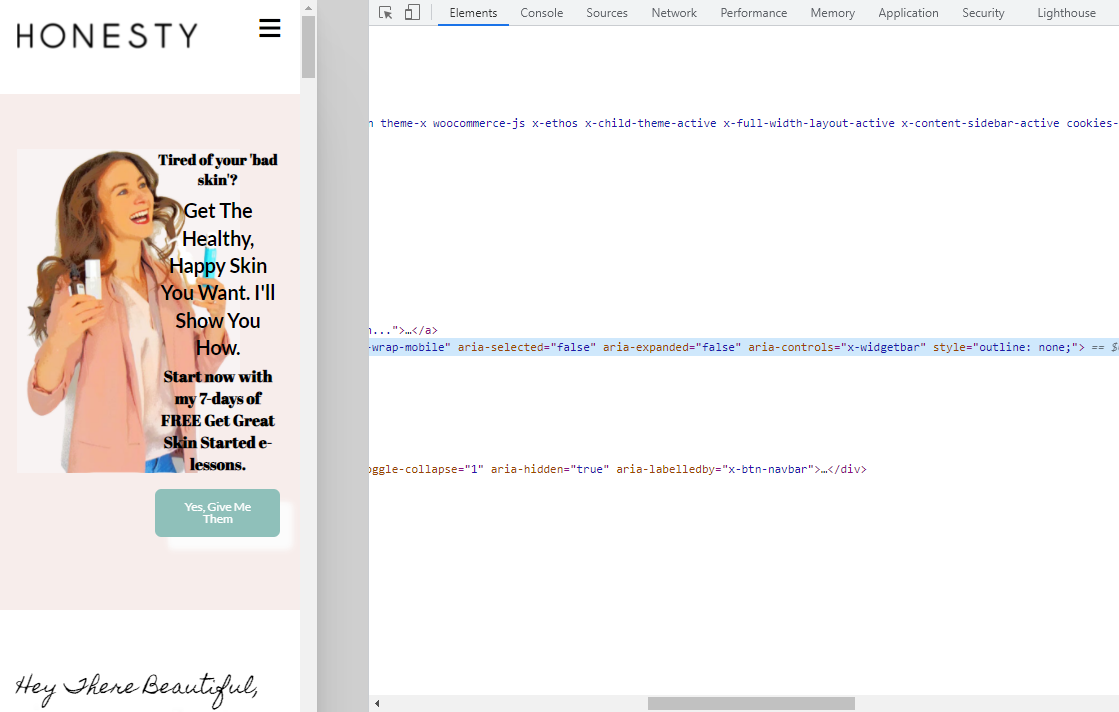Toggle the device toolbar icon
Viewport: 1119px width, 712px height.
coord(412,13)
